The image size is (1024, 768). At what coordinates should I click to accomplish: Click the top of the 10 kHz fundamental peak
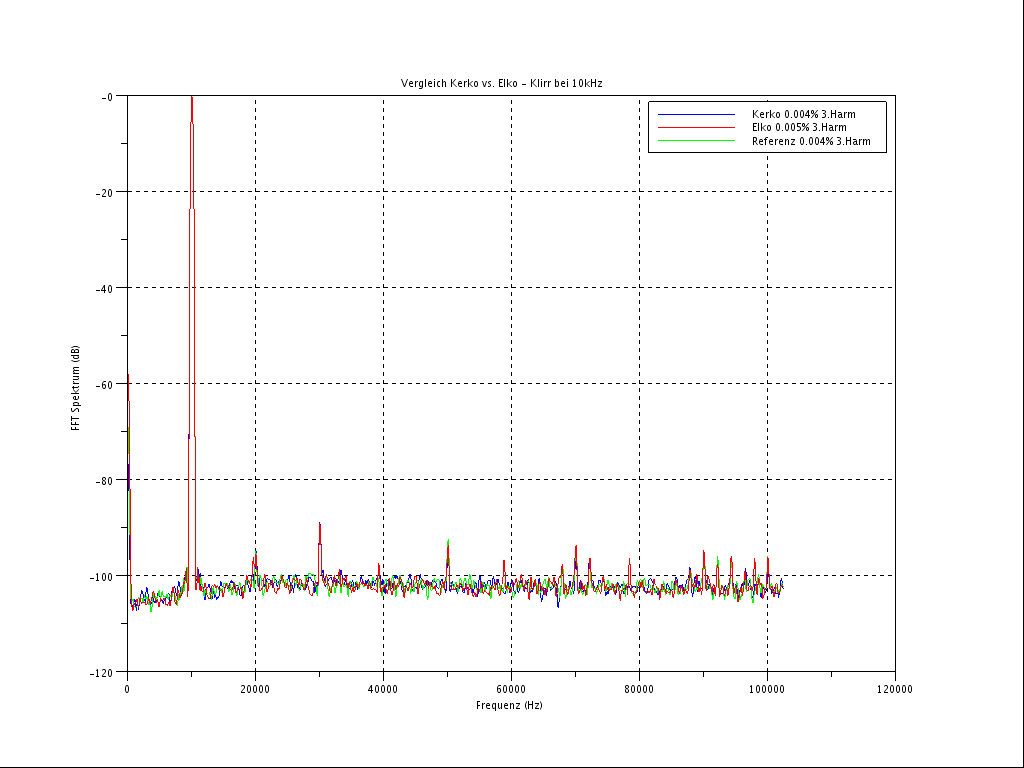pos(191,98)
